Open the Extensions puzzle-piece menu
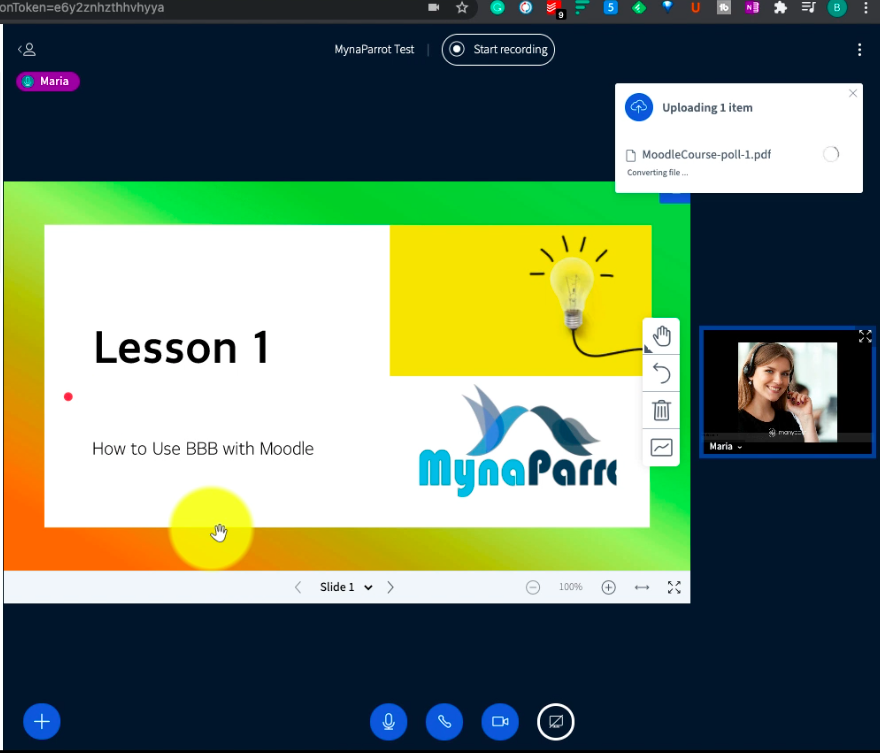The width and height of the screenshot is (880, 753). click(x=780, y=8)
